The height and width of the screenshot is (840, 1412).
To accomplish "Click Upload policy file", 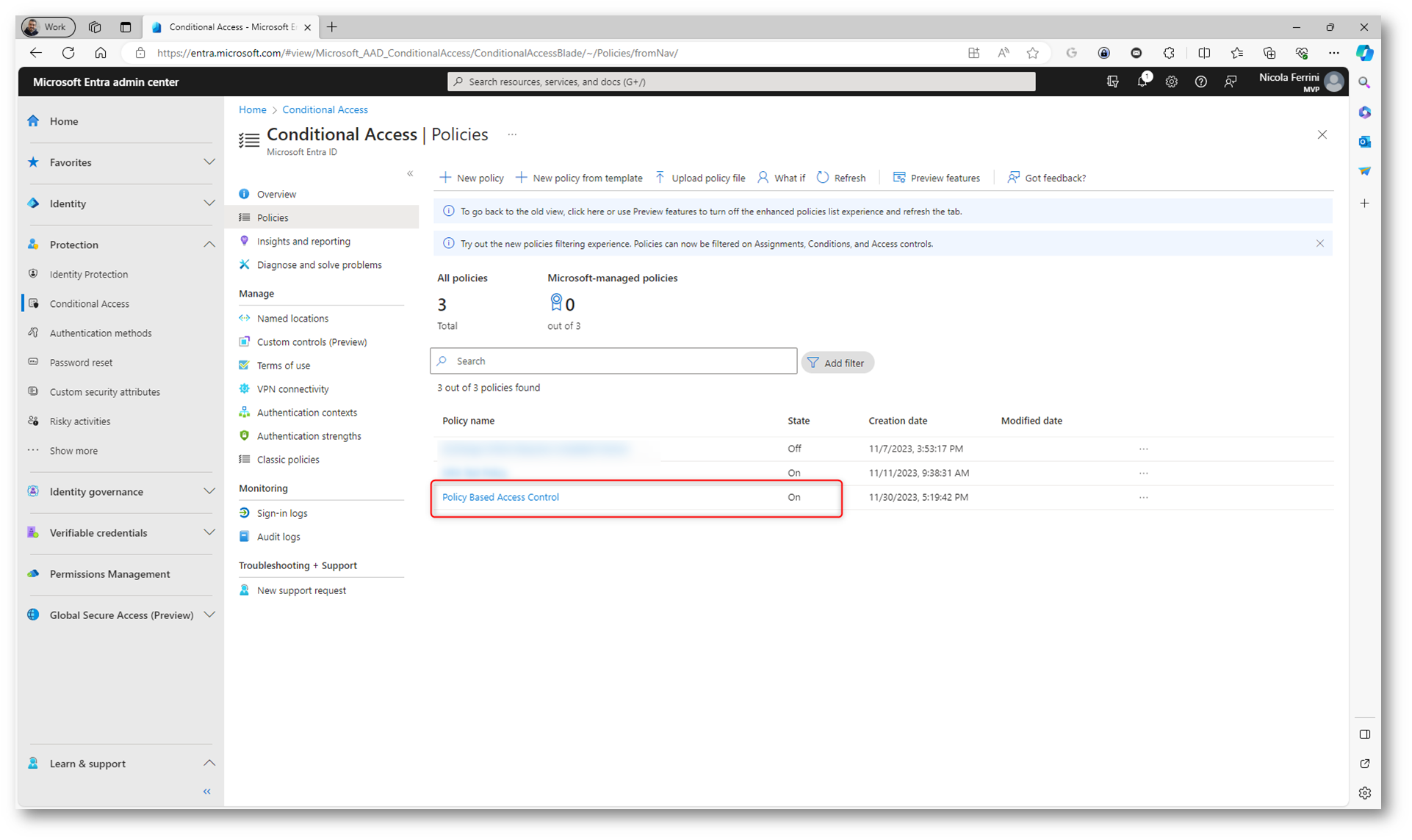I will click(x=700, y=178).
